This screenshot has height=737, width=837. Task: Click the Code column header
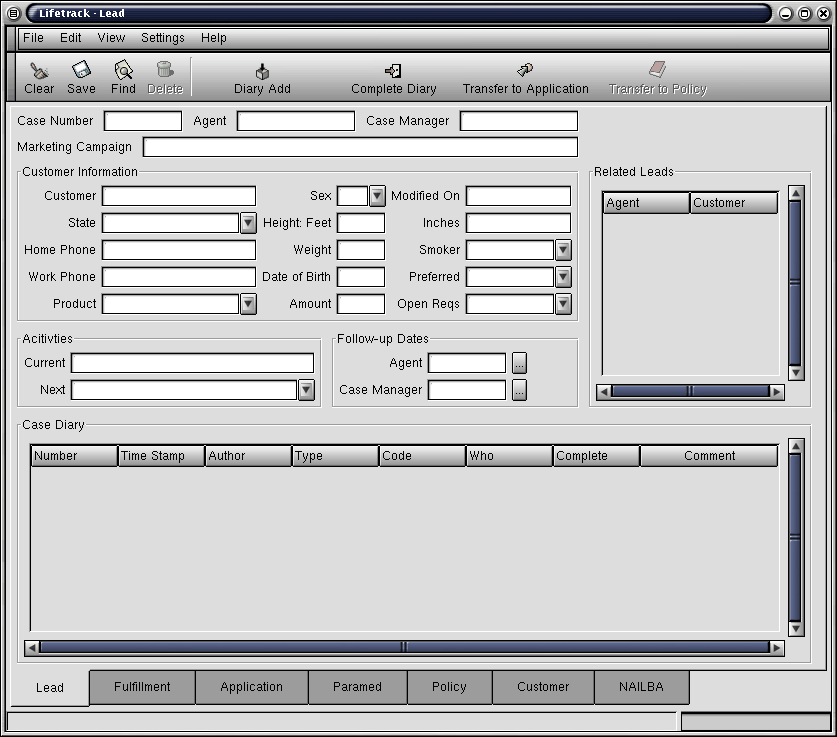click(x=422, y=456)
